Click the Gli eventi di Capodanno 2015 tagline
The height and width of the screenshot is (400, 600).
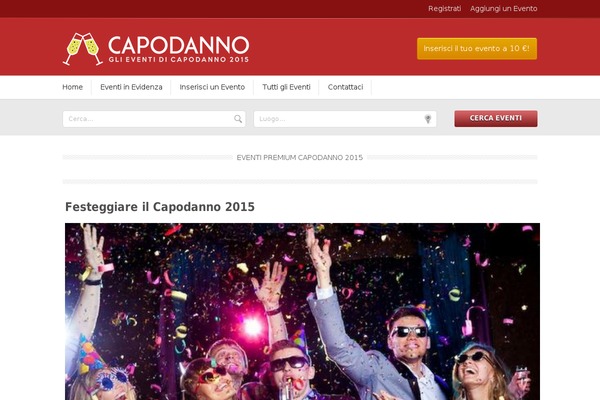179,60
